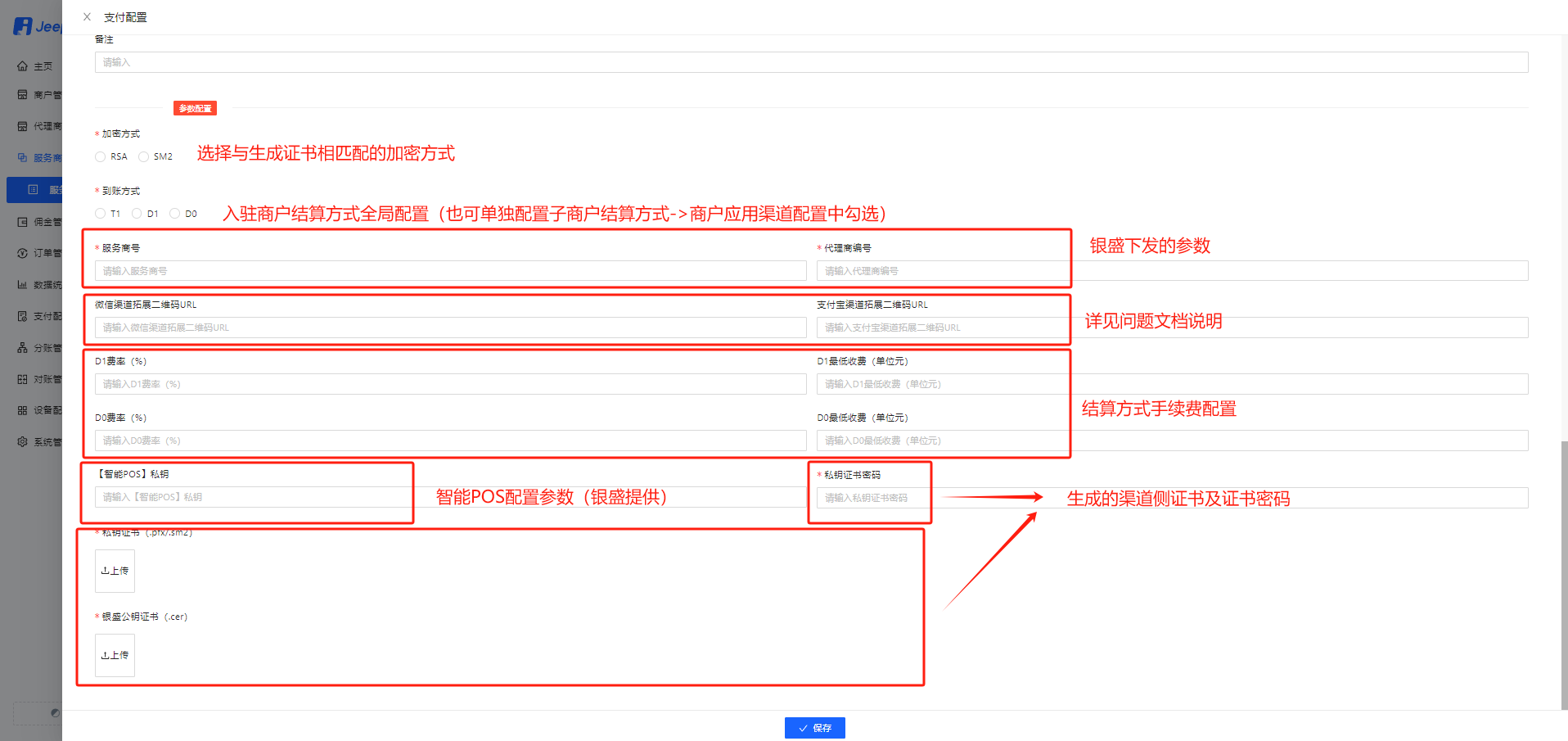Click the 主页 home icon in sidebar
1568x741 pixels.
pyautogui.click(x=22, y=66)
